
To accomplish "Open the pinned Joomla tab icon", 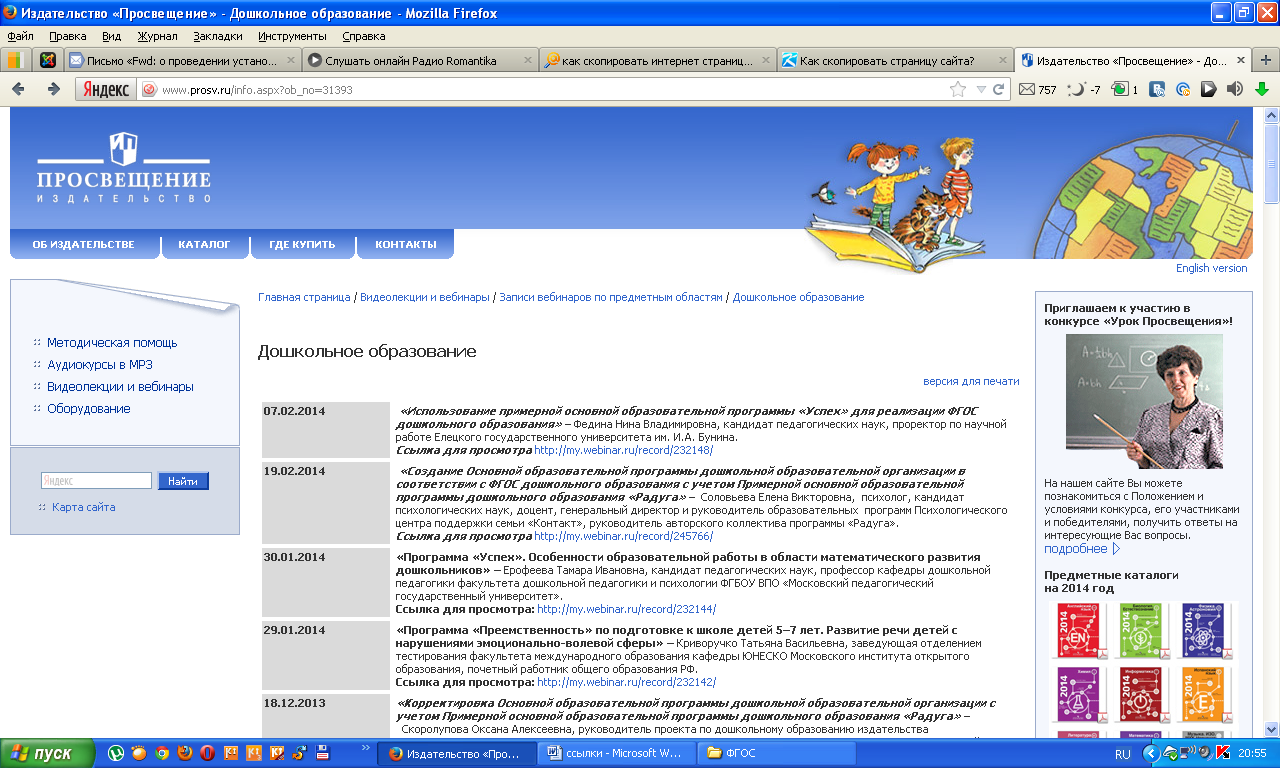I will click(x=47, y=60).
